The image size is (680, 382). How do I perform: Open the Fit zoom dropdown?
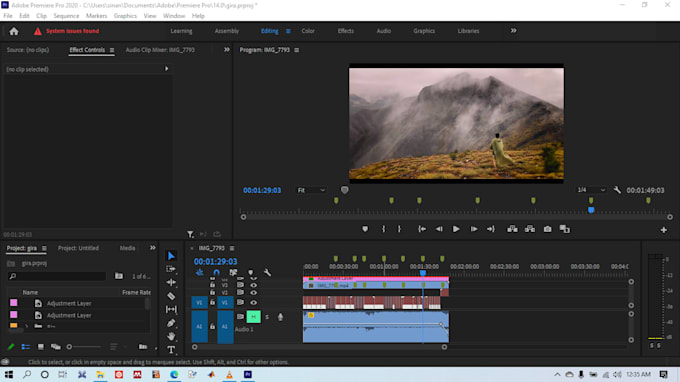(x=311, y=190)
